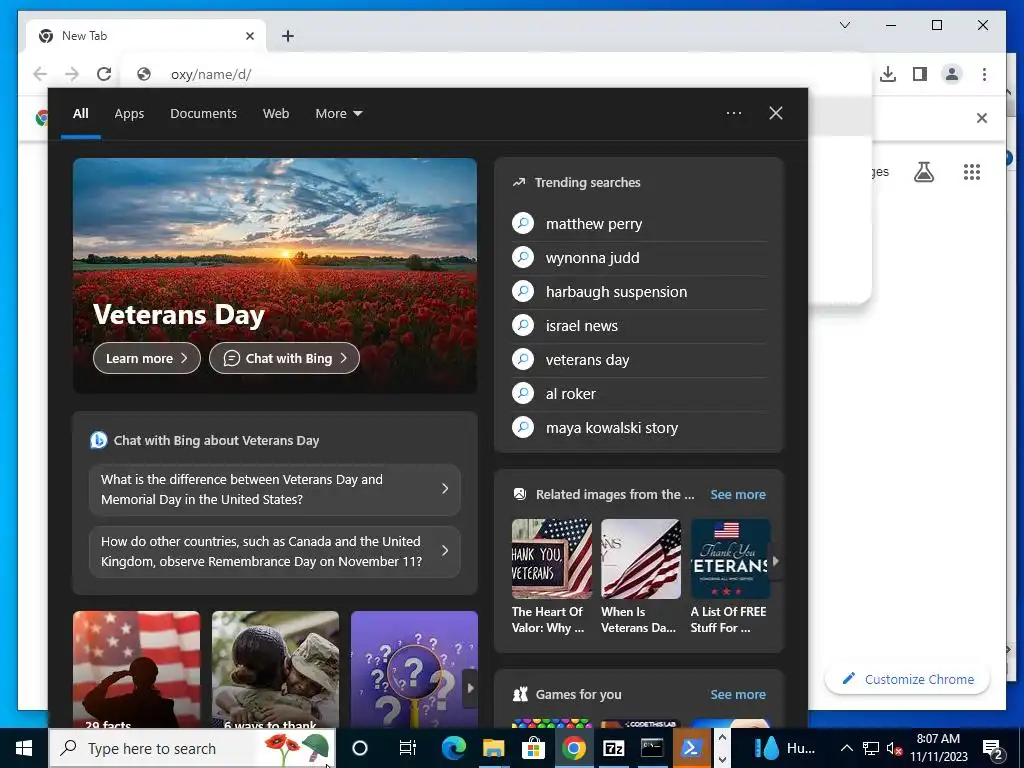Open the tab search chevron in Chrome

844,25
